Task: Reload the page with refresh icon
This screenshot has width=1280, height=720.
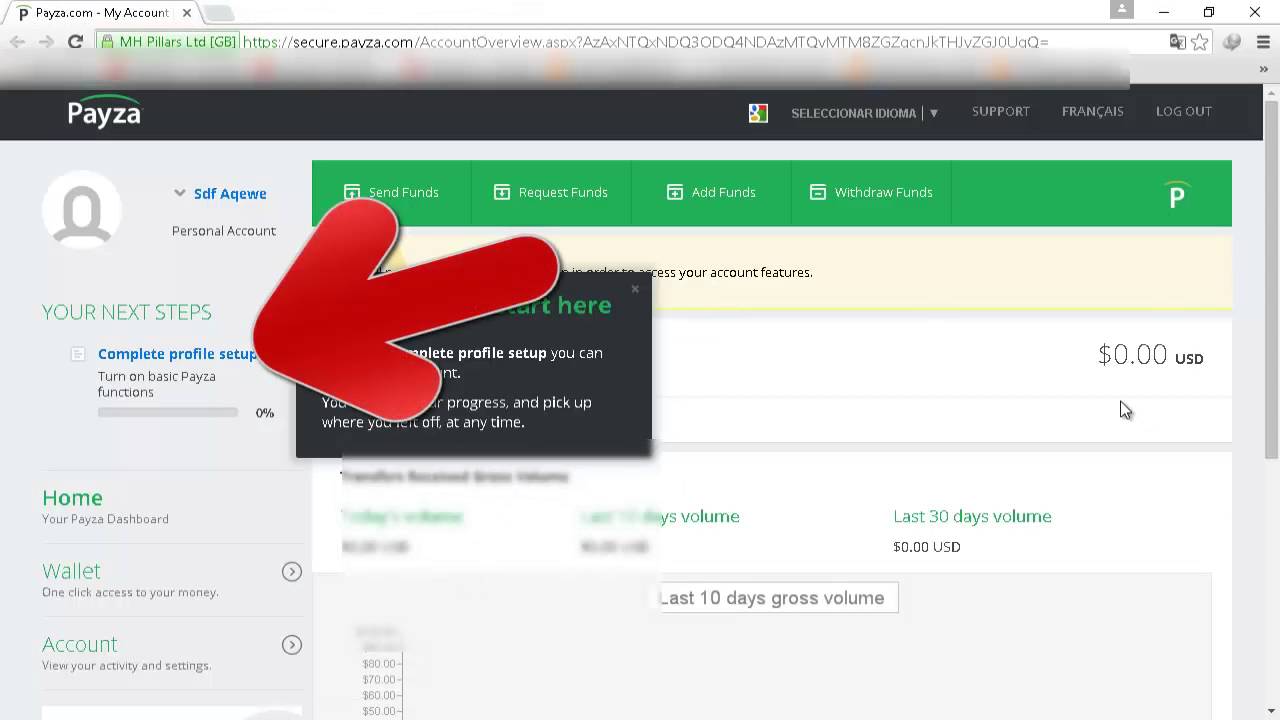Action: 75,42
